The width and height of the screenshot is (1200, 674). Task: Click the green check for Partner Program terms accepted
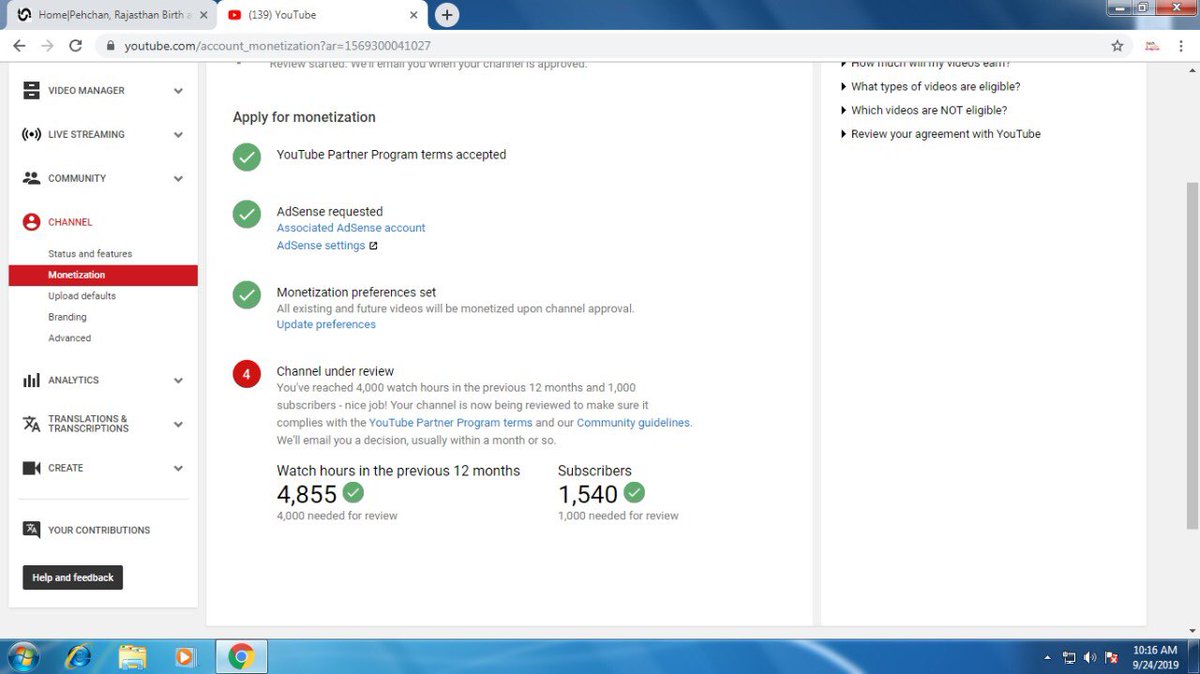(x=247, y=157)
